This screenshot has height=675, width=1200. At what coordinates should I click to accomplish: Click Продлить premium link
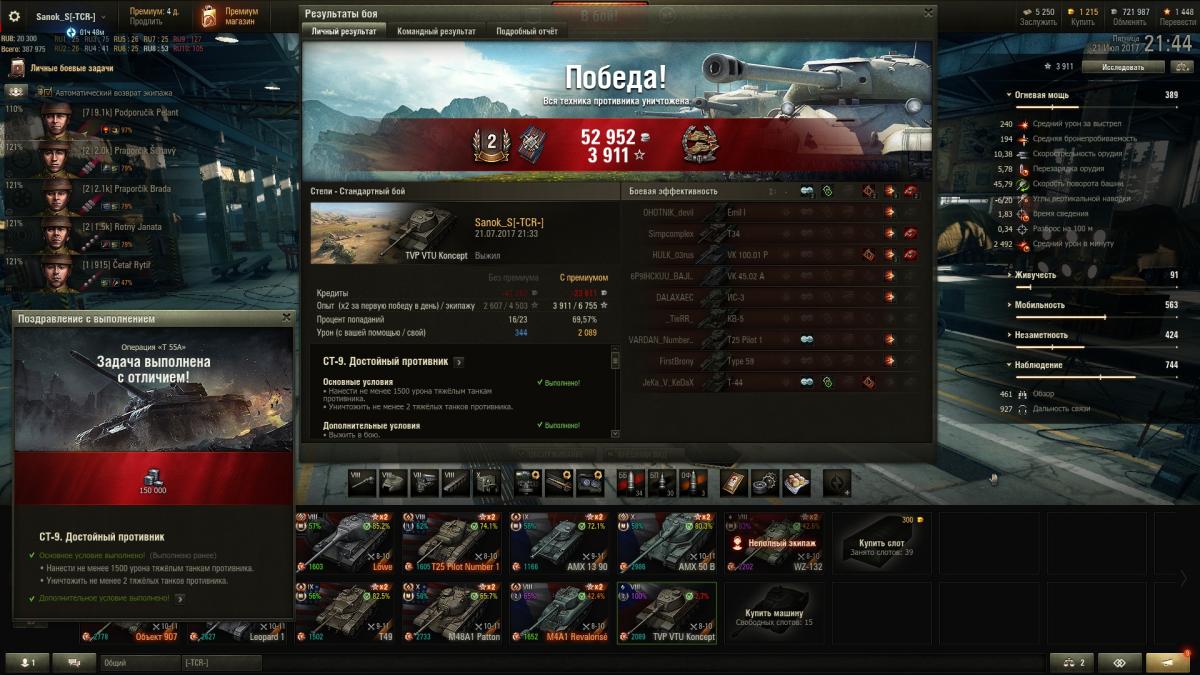point(146,22)
